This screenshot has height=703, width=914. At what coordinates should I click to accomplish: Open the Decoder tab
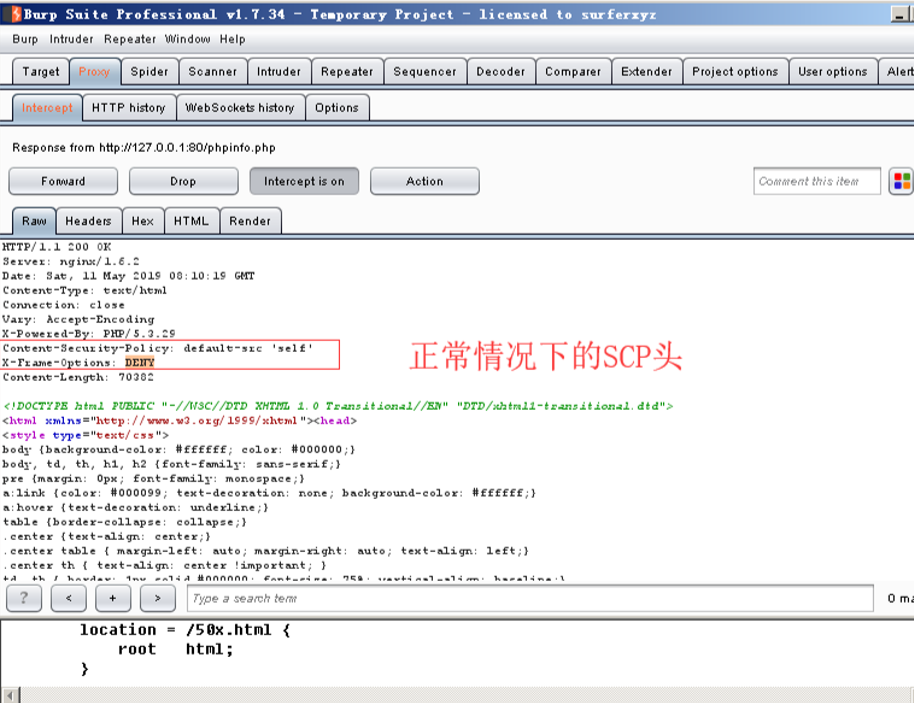coord(500,71)
